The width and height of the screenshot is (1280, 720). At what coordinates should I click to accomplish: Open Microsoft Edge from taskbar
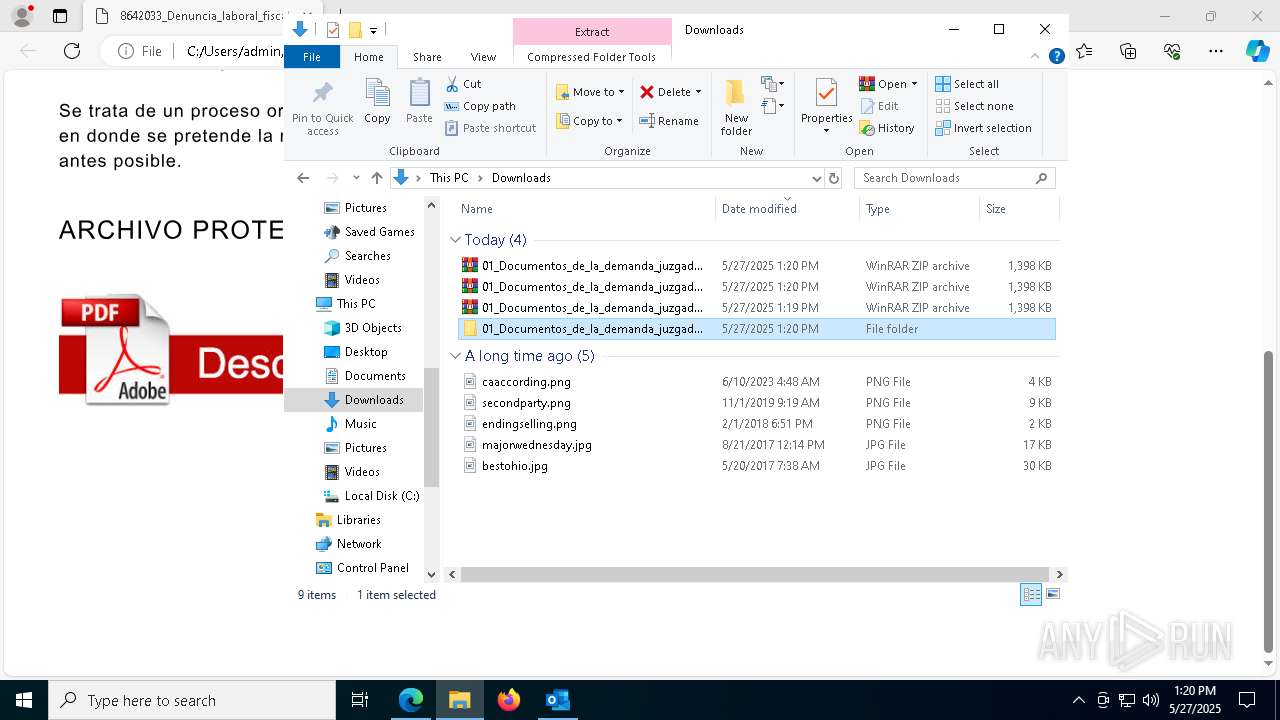click(x=411, y=700)
